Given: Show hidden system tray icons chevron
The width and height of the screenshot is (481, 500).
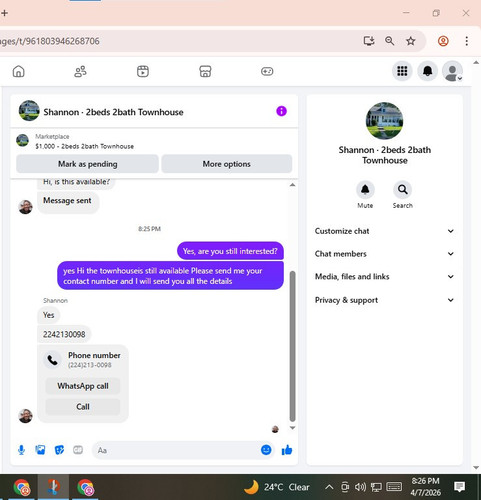Looking at the screenshot, I should (329, 487).
